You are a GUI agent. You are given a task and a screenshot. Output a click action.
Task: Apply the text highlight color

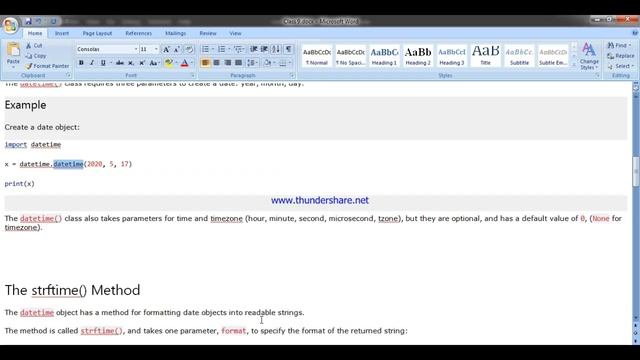[x=168, y=63]
